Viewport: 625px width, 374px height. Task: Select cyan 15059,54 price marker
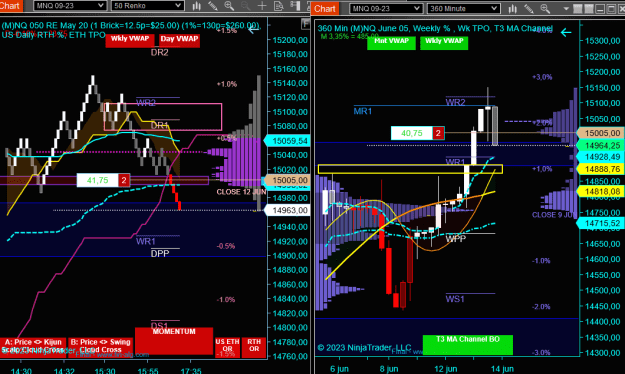(286, 141)
